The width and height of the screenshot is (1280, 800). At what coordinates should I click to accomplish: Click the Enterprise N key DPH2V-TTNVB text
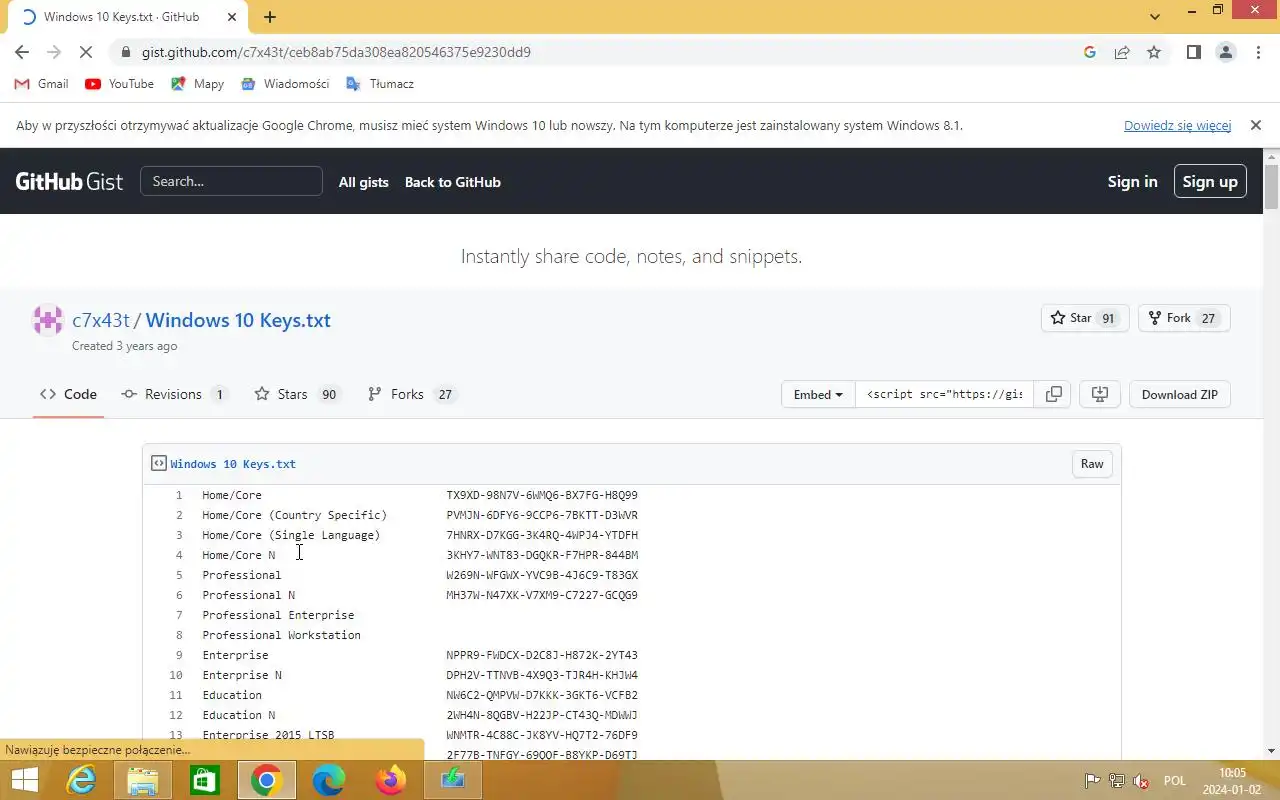[x=542, y=675]
